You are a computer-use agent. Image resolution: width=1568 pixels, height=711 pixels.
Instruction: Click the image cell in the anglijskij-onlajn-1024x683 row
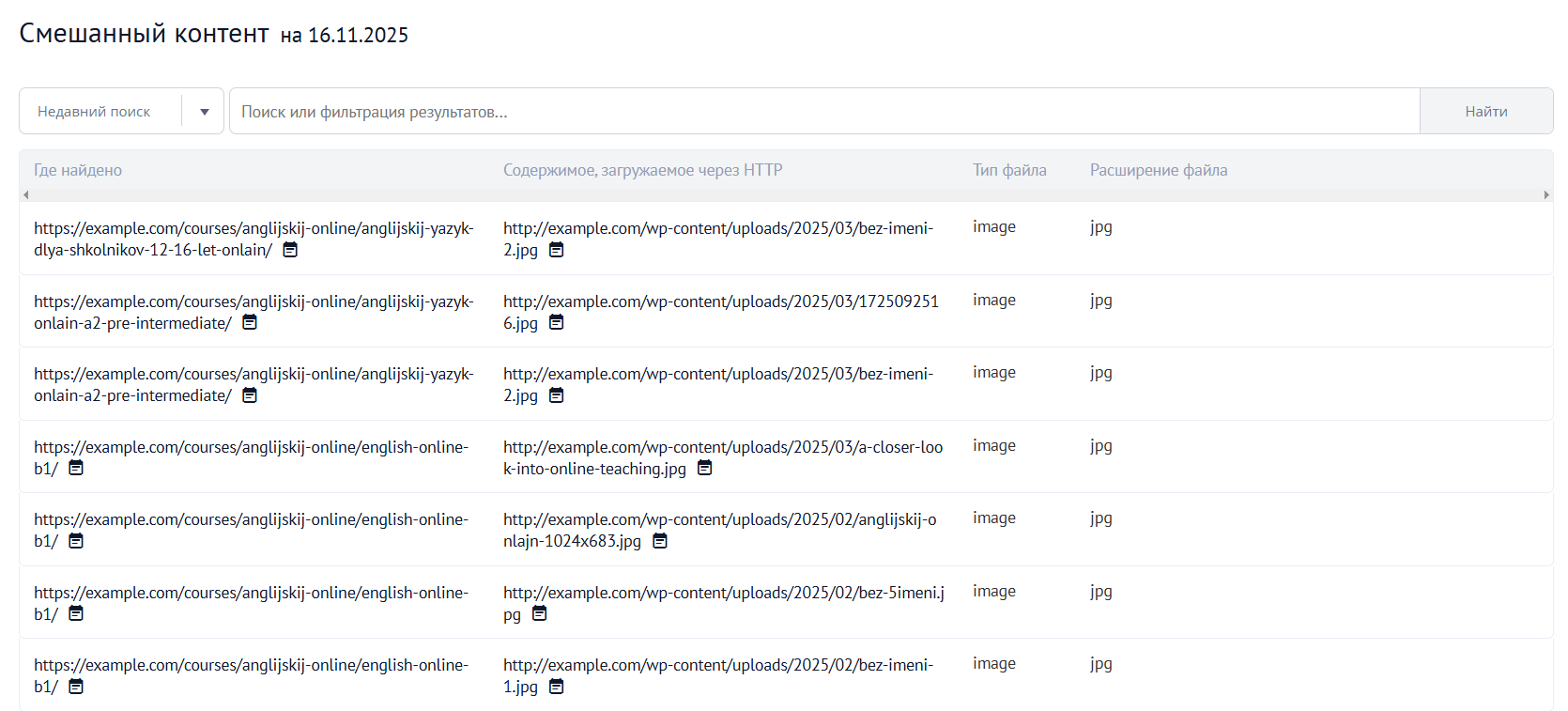(x=994, y=518)
